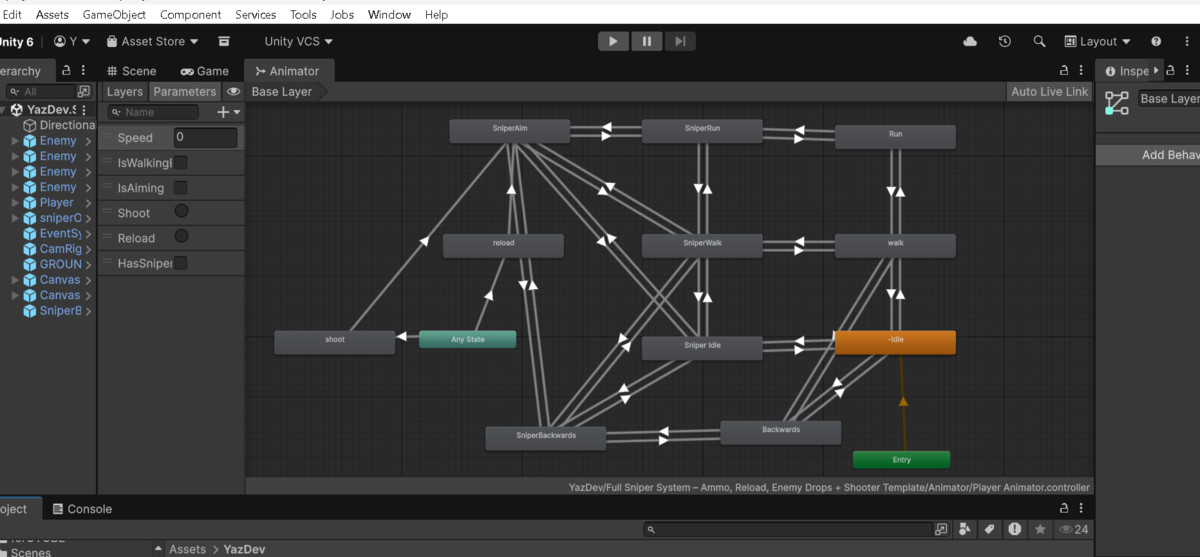Open the Window menu

389,14
